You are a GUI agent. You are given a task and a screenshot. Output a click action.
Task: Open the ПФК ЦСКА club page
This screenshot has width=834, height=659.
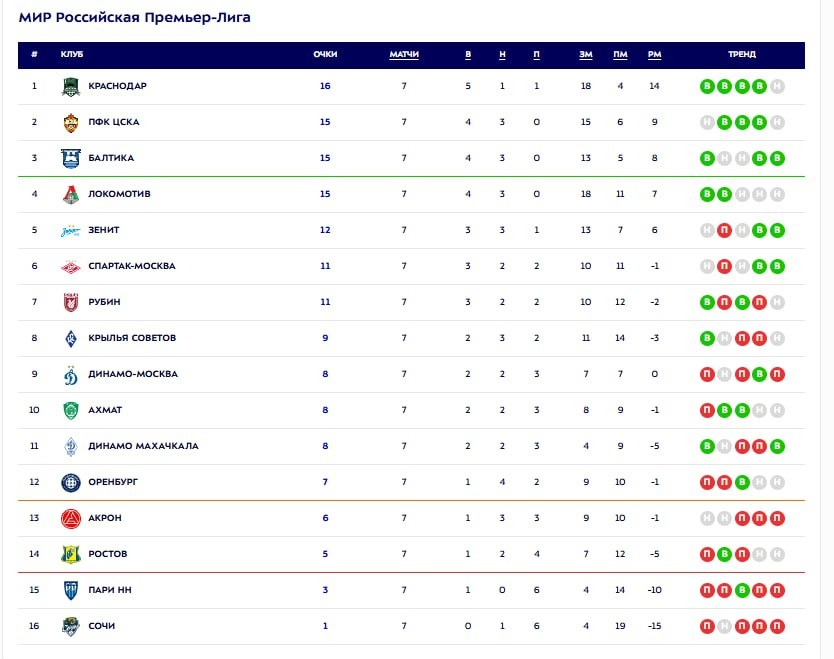pyautogui.click(x=114, y=122)
